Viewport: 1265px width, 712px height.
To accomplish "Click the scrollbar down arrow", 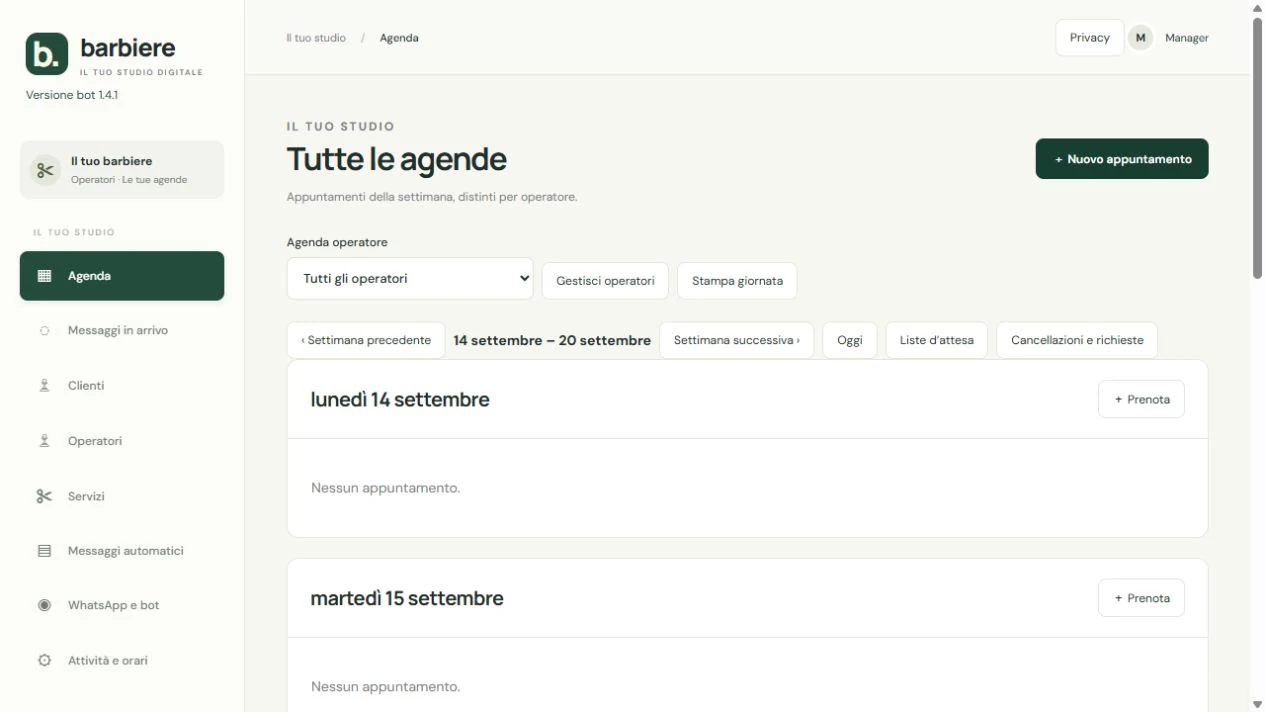I will coord(1257,704).
